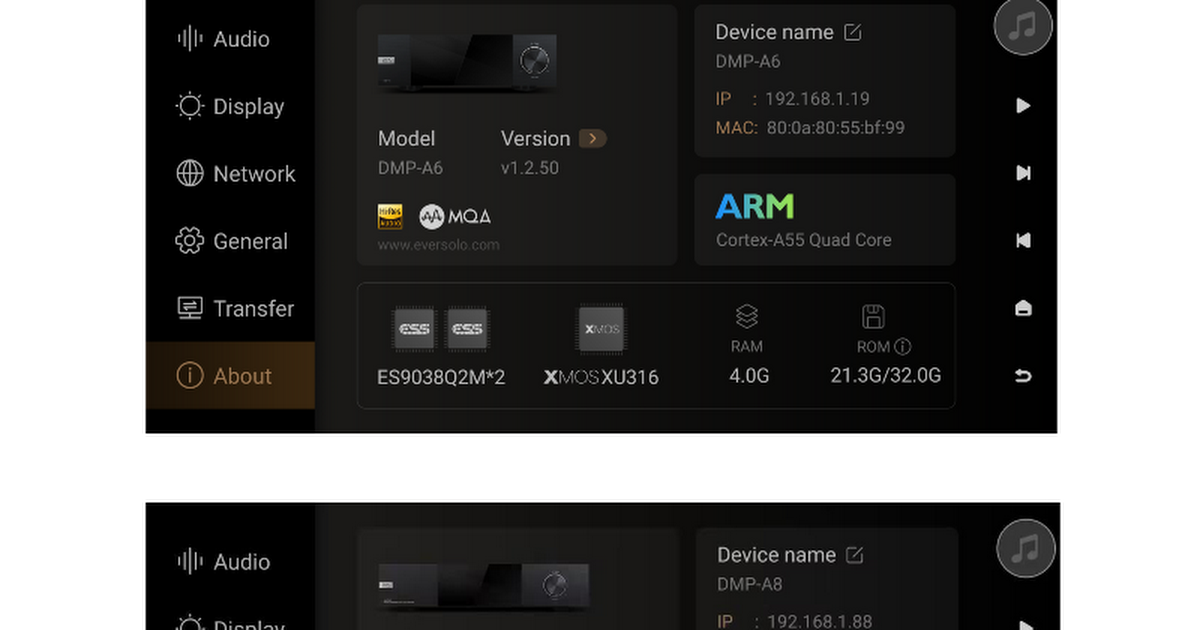Click the audio waveform icon on DMP-A6 screen
Screen dimensions: 1200x630
click(190, 39)
